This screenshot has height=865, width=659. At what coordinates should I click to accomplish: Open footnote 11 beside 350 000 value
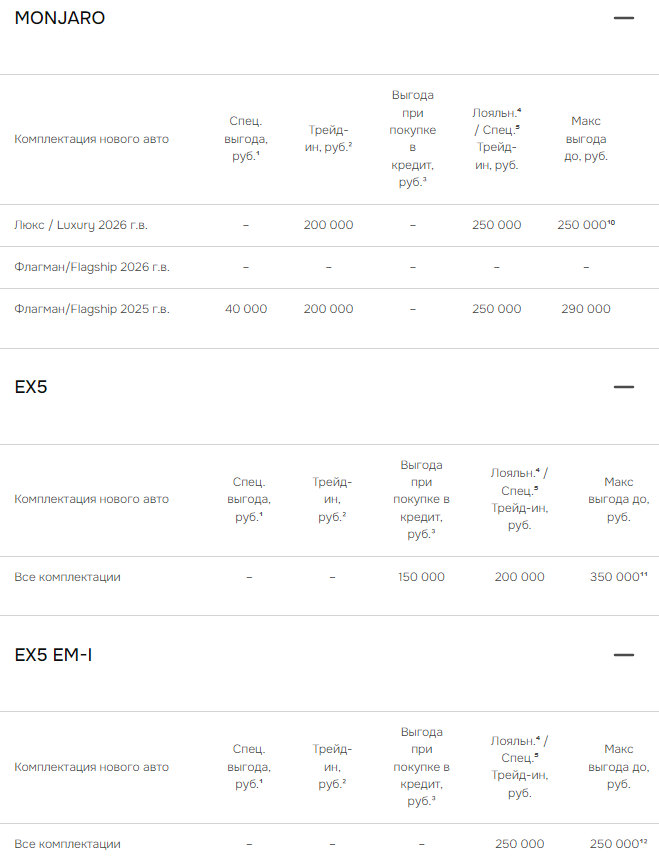644,574
